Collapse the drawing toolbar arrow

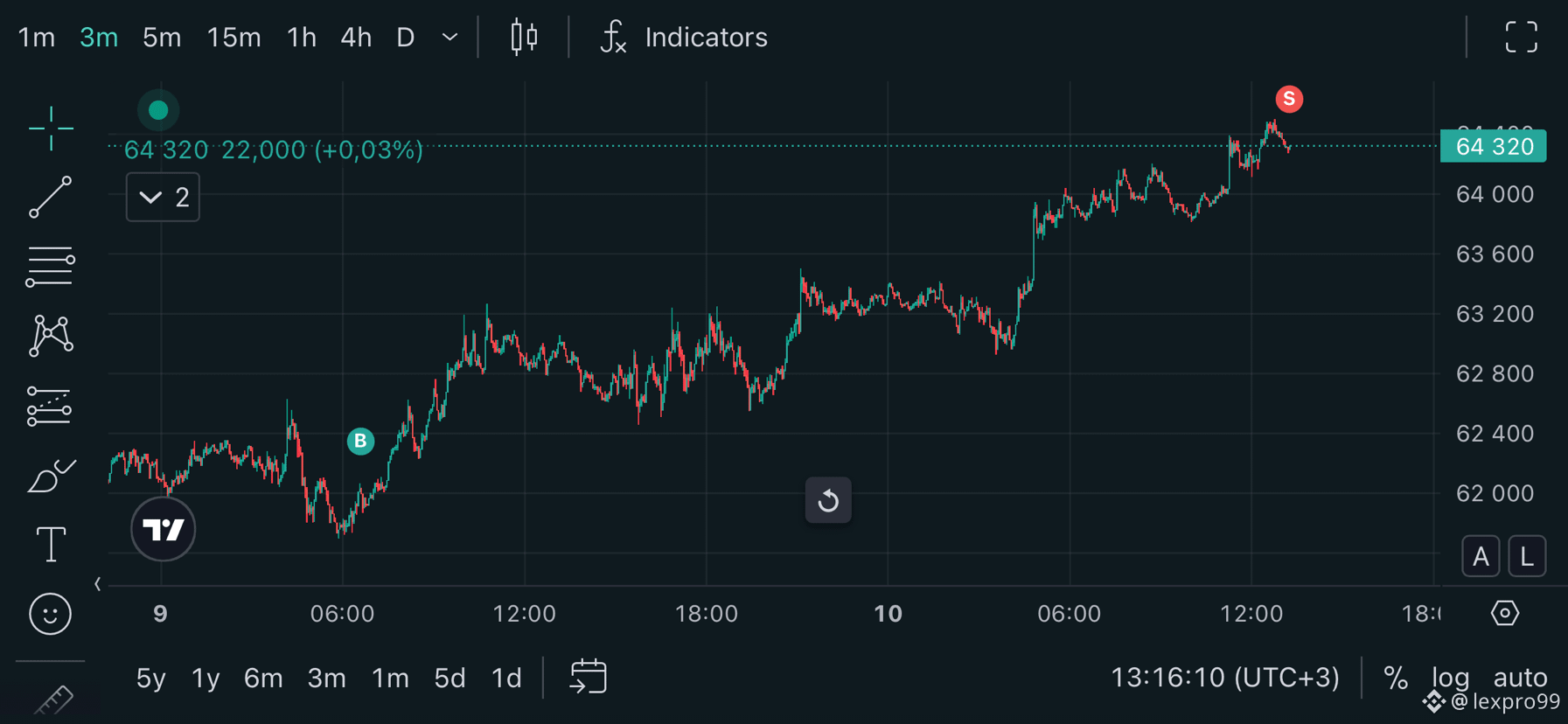98,583
